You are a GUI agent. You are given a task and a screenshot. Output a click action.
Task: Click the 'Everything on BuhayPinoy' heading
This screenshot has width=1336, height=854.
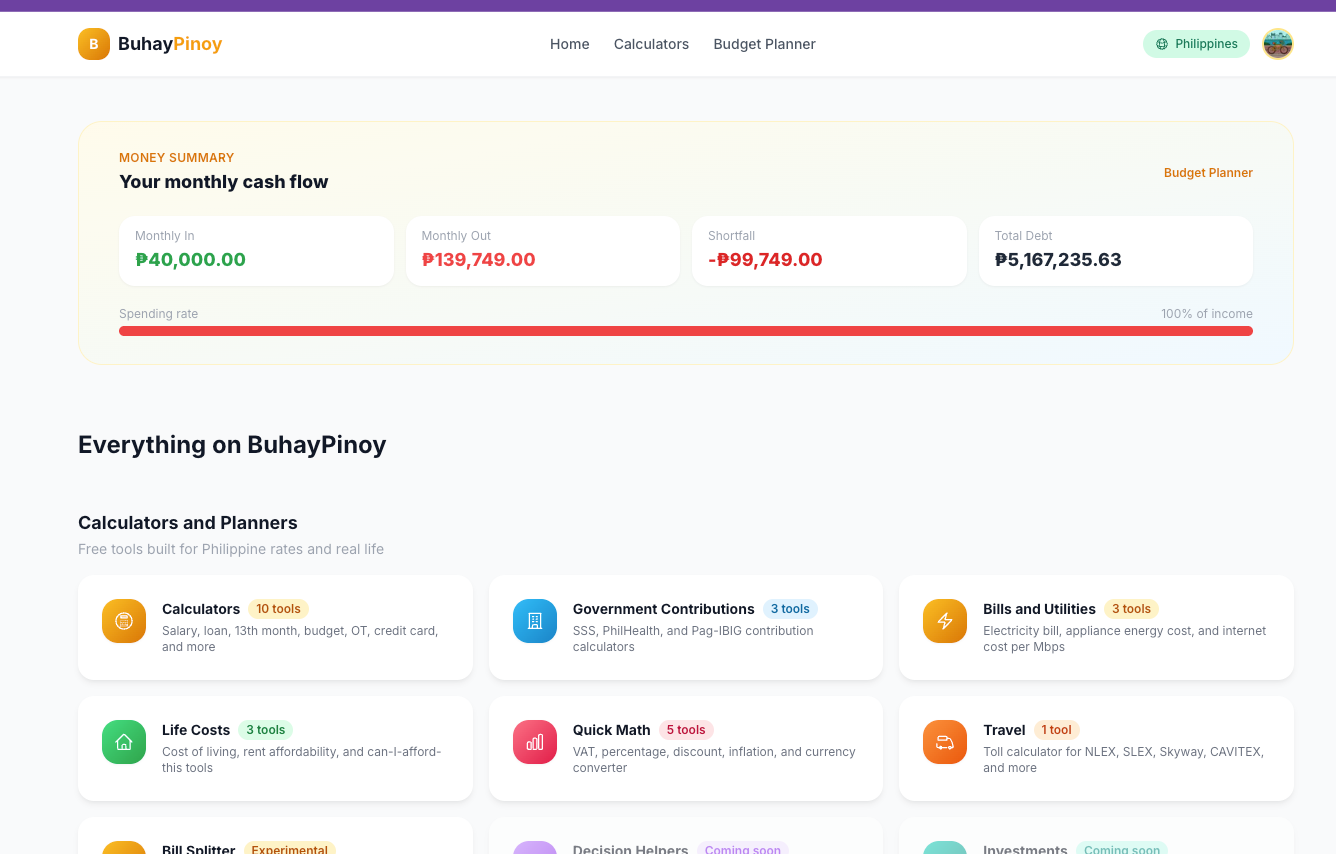232,445
